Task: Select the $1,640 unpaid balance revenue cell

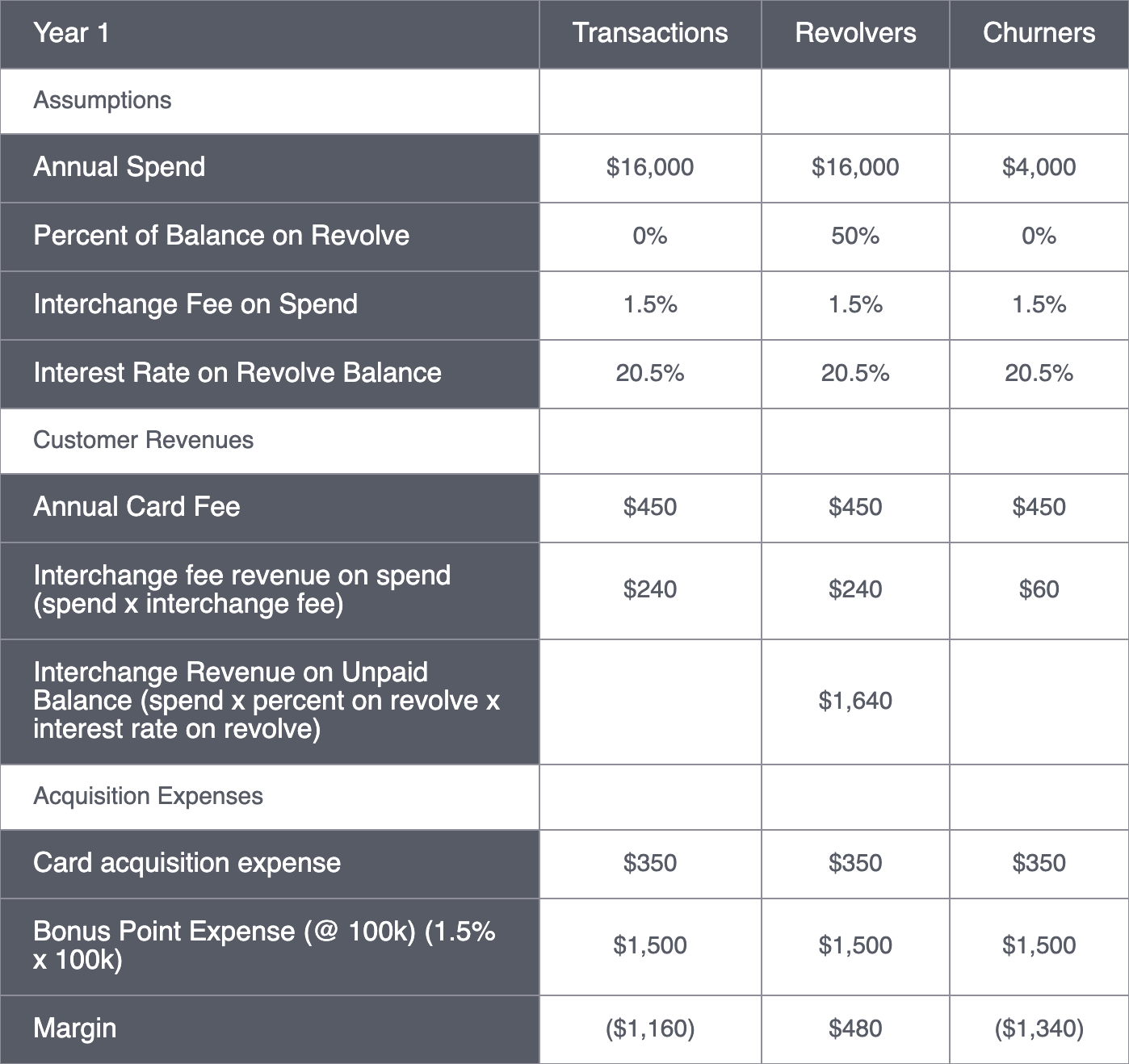Action: tap(855, 702)
